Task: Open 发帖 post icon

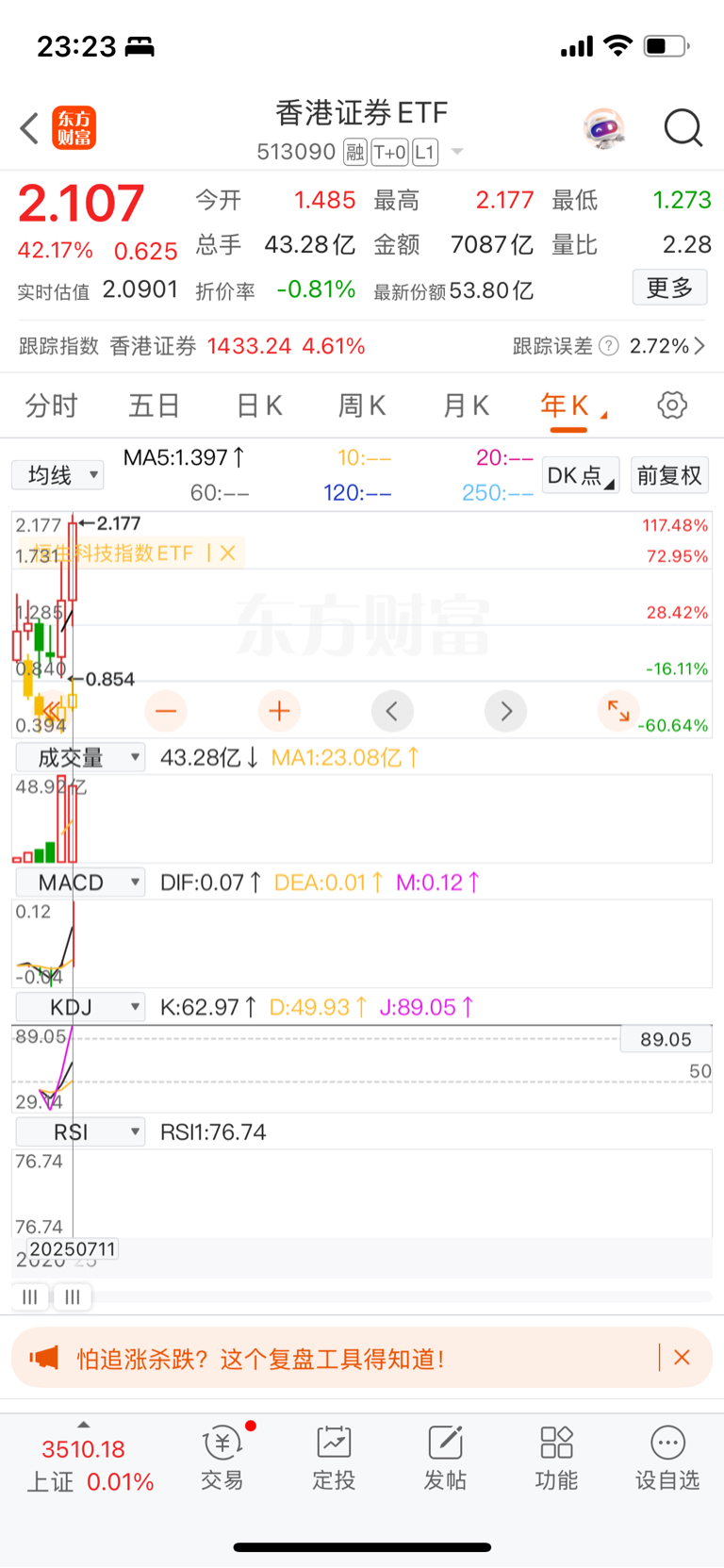Action: [x=445, y=1459]
